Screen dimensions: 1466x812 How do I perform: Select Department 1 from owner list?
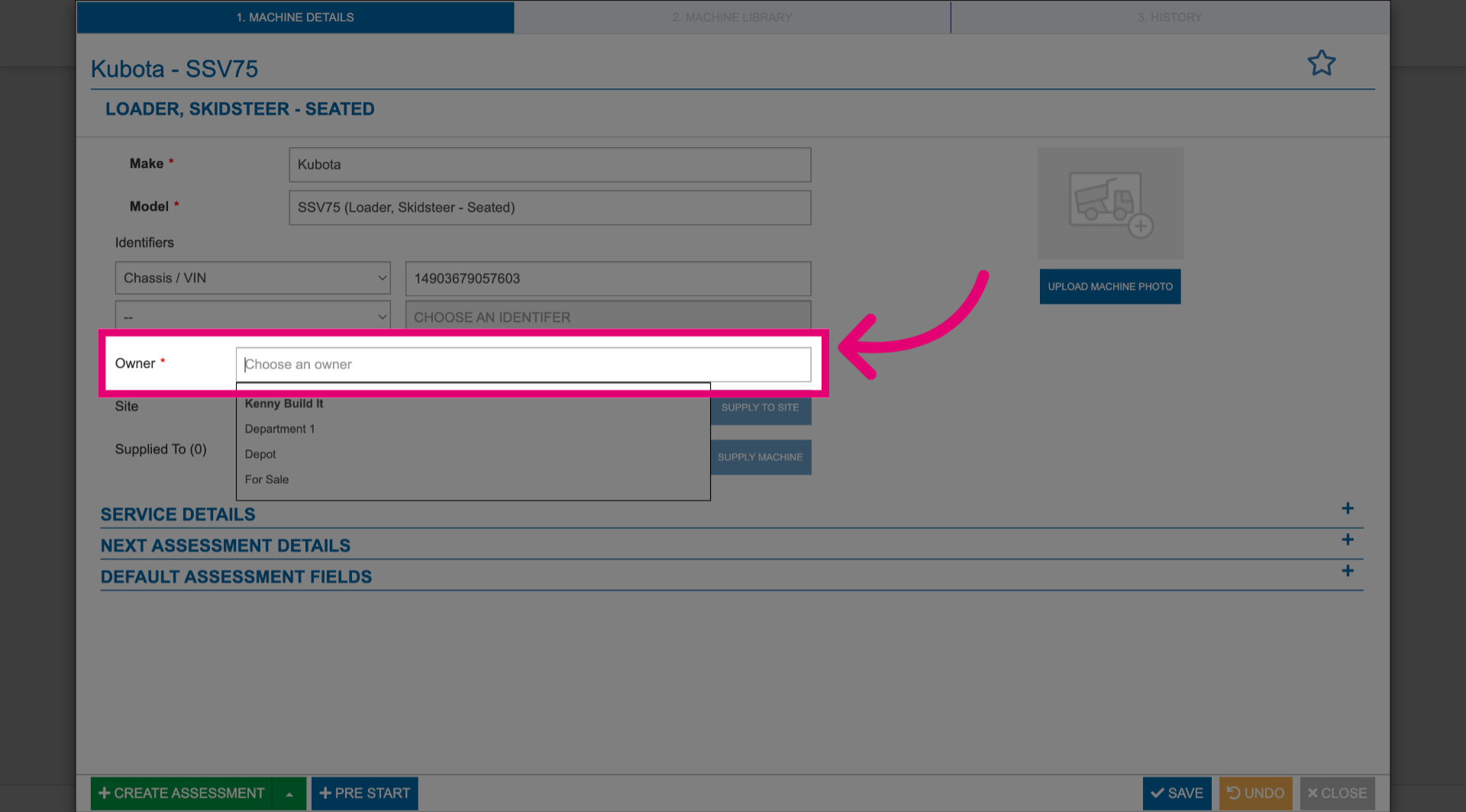[473, 429]
